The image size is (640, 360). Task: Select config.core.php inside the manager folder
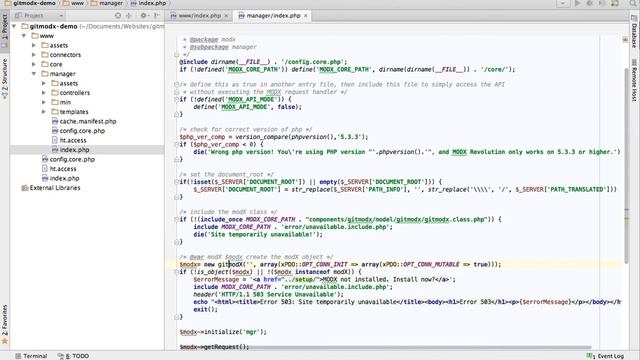[78, 131]
